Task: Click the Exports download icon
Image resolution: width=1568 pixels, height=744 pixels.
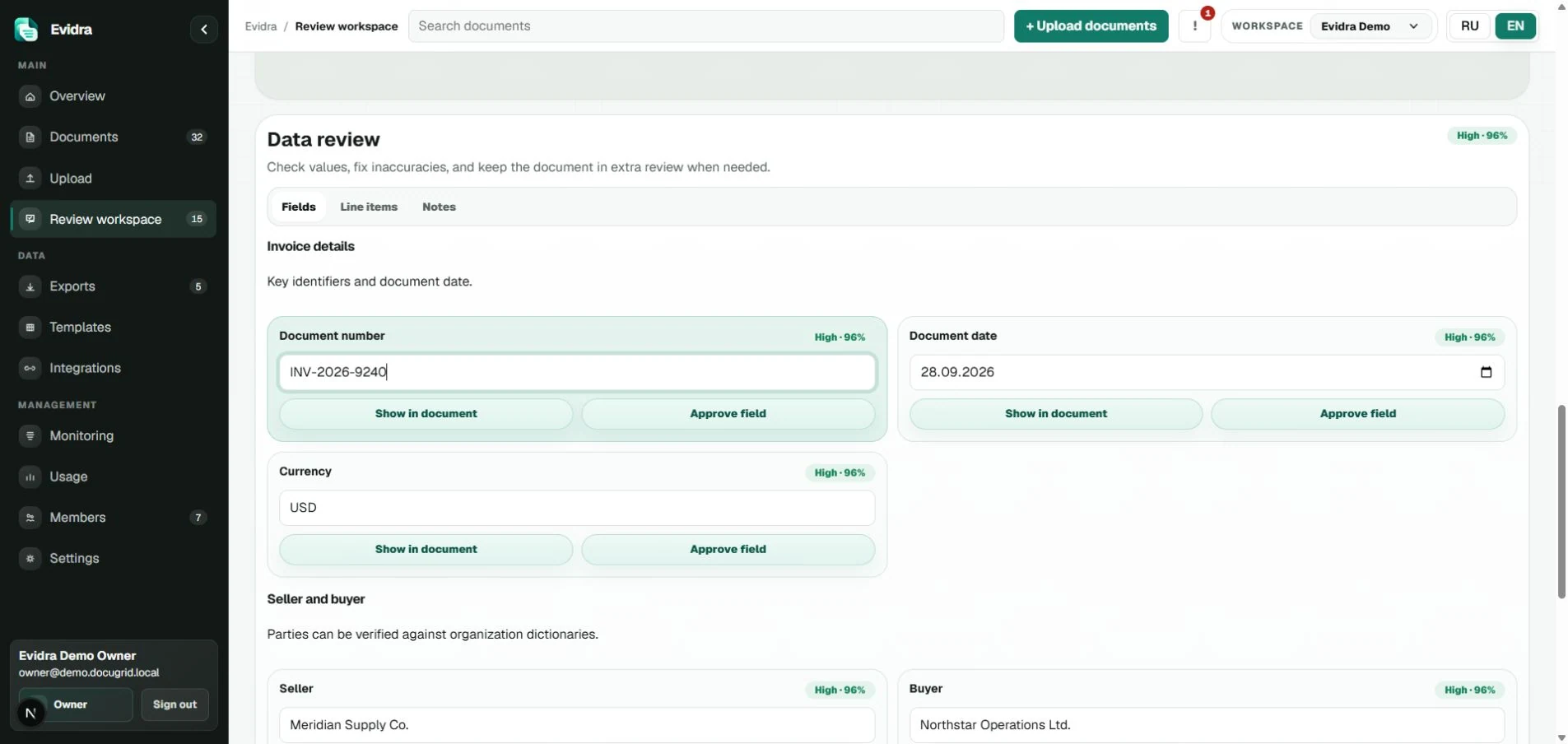Action: (30, 286)
